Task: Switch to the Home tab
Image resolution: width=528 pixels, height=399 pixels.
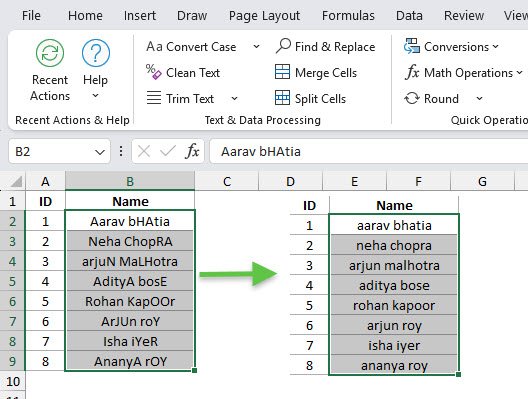Action: [x=85, y=15]
